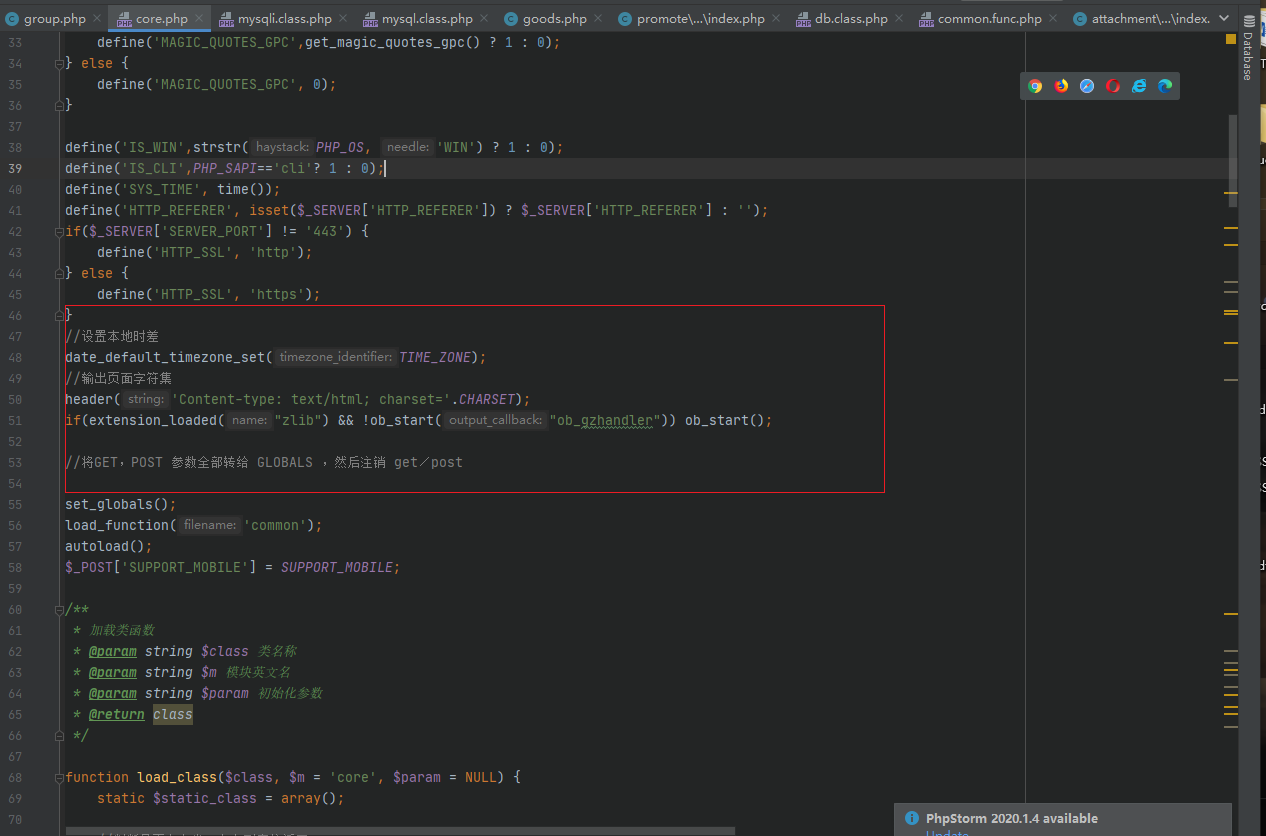Viewport: 1266px width, 836px height.
Task: Click the Internet Explorer preview icon
Action: coord(1139,86)
